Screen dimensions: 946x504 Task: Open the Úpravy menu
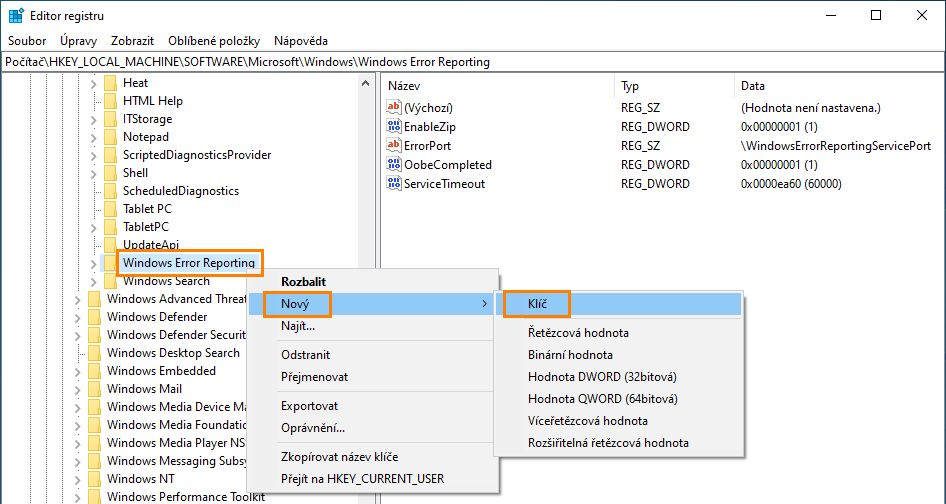(x=78, y=41)
